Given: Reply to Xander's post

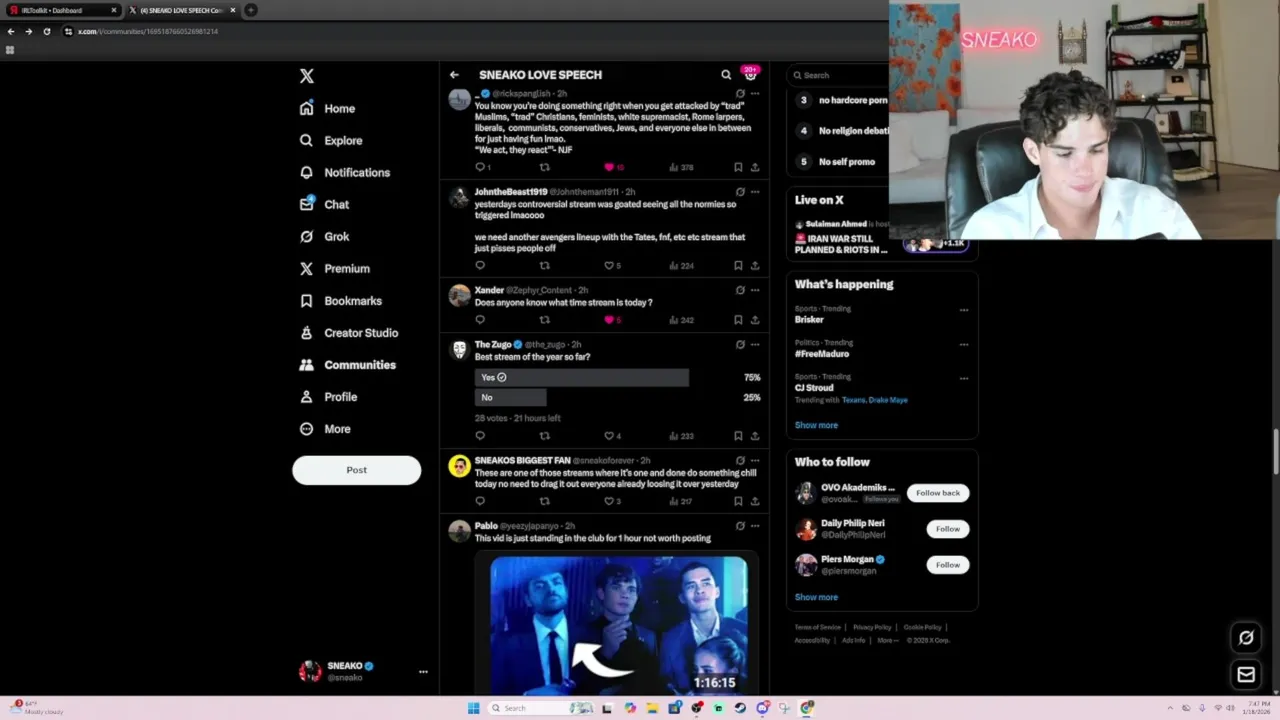Looking at the screenshot, I should tap(480, 320).
